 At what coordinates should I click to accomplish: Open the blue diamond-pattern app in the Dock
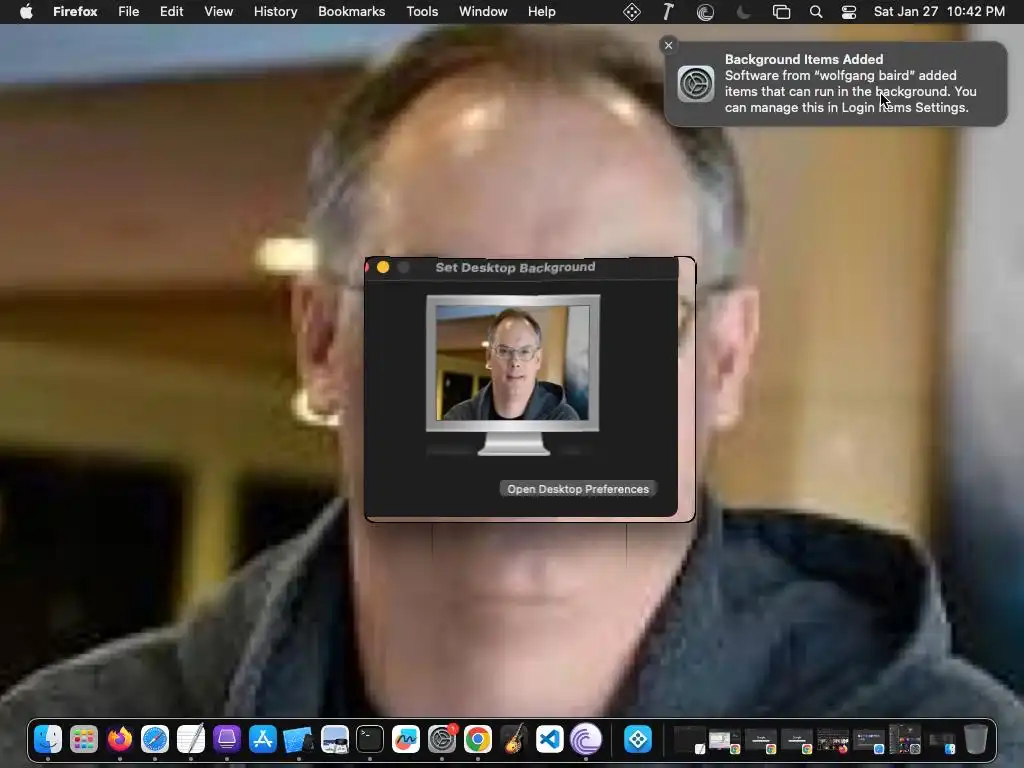pos(637,739)
